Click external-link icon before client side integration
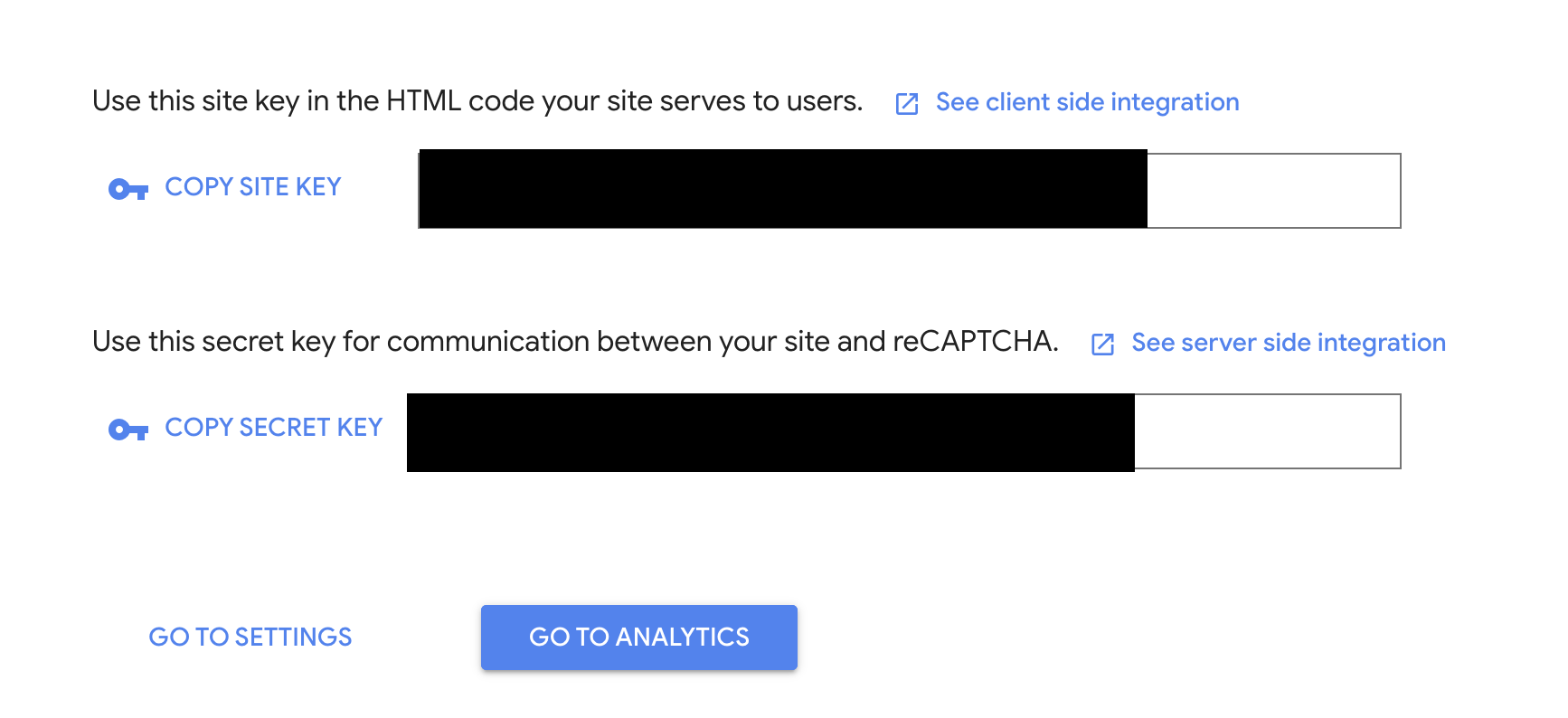The width and height of the screenshot is (1568, 718). click(x=907, y=104)
